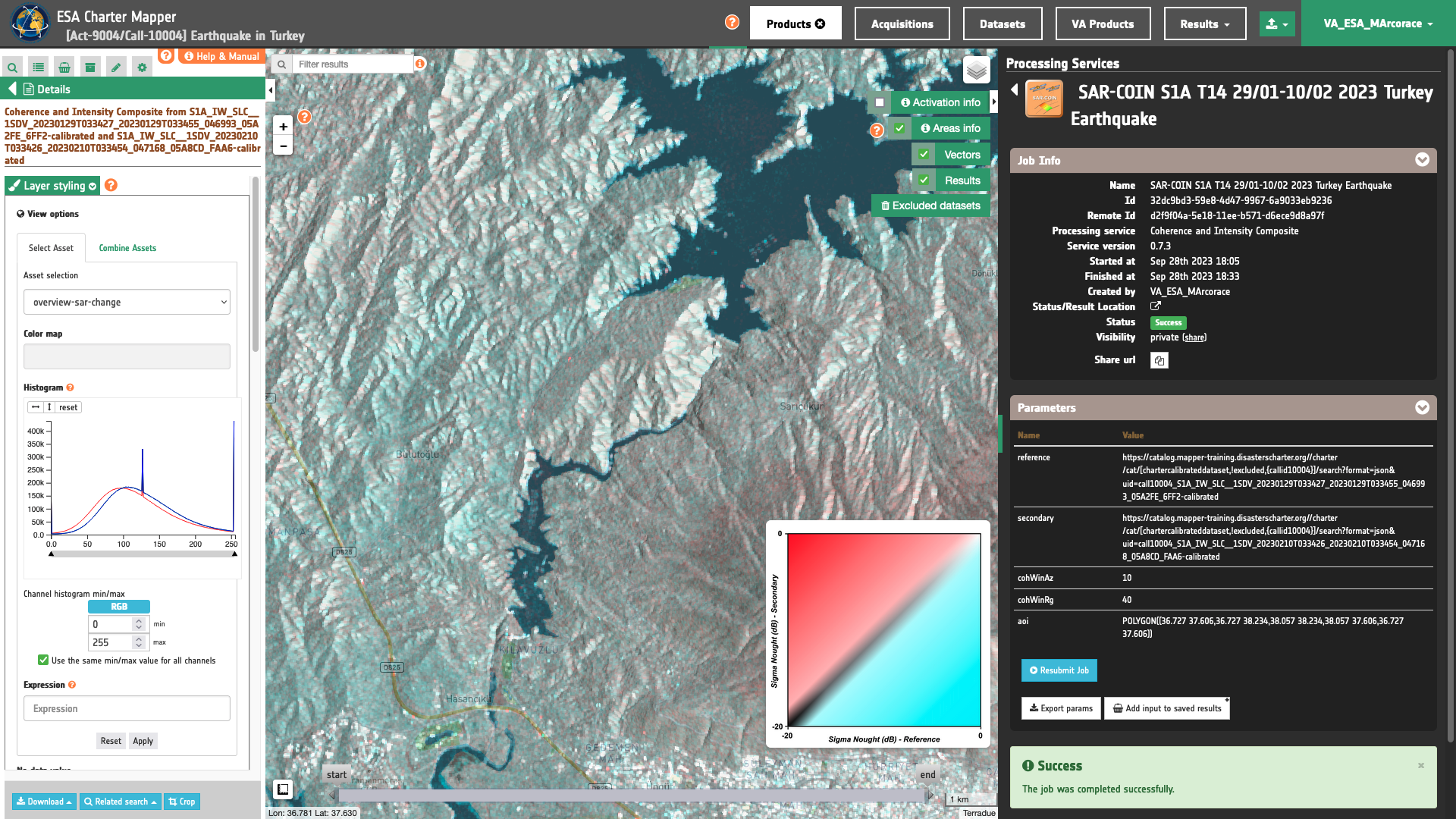
Task: Open the Acquisitions tab
Action: tap(902, 24)
